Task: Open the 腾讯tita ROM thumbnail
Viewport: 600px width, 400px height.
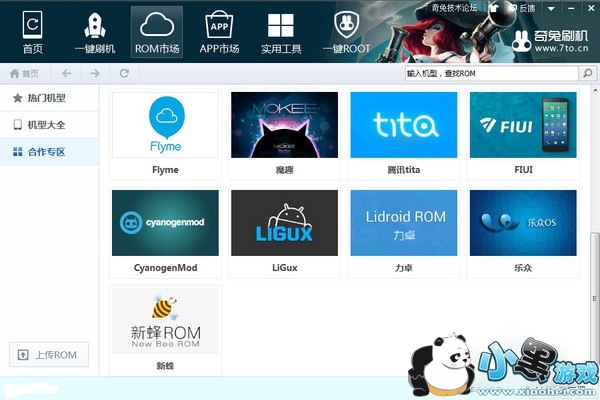Action: point(404,125)
